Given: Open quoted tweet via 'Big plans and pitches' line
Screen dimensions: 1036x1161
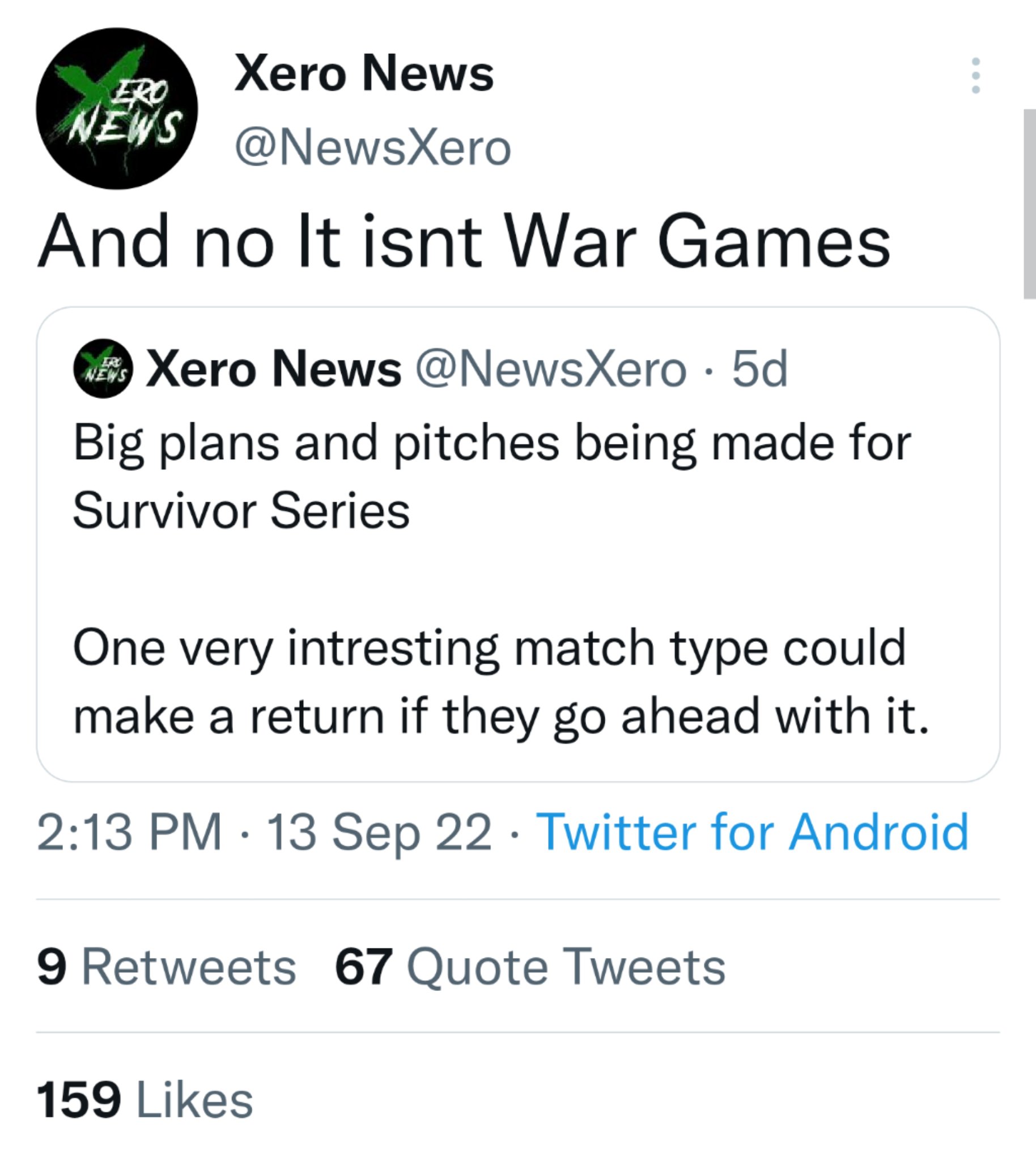Looking at the screenshot, I should tap(492, 443).
